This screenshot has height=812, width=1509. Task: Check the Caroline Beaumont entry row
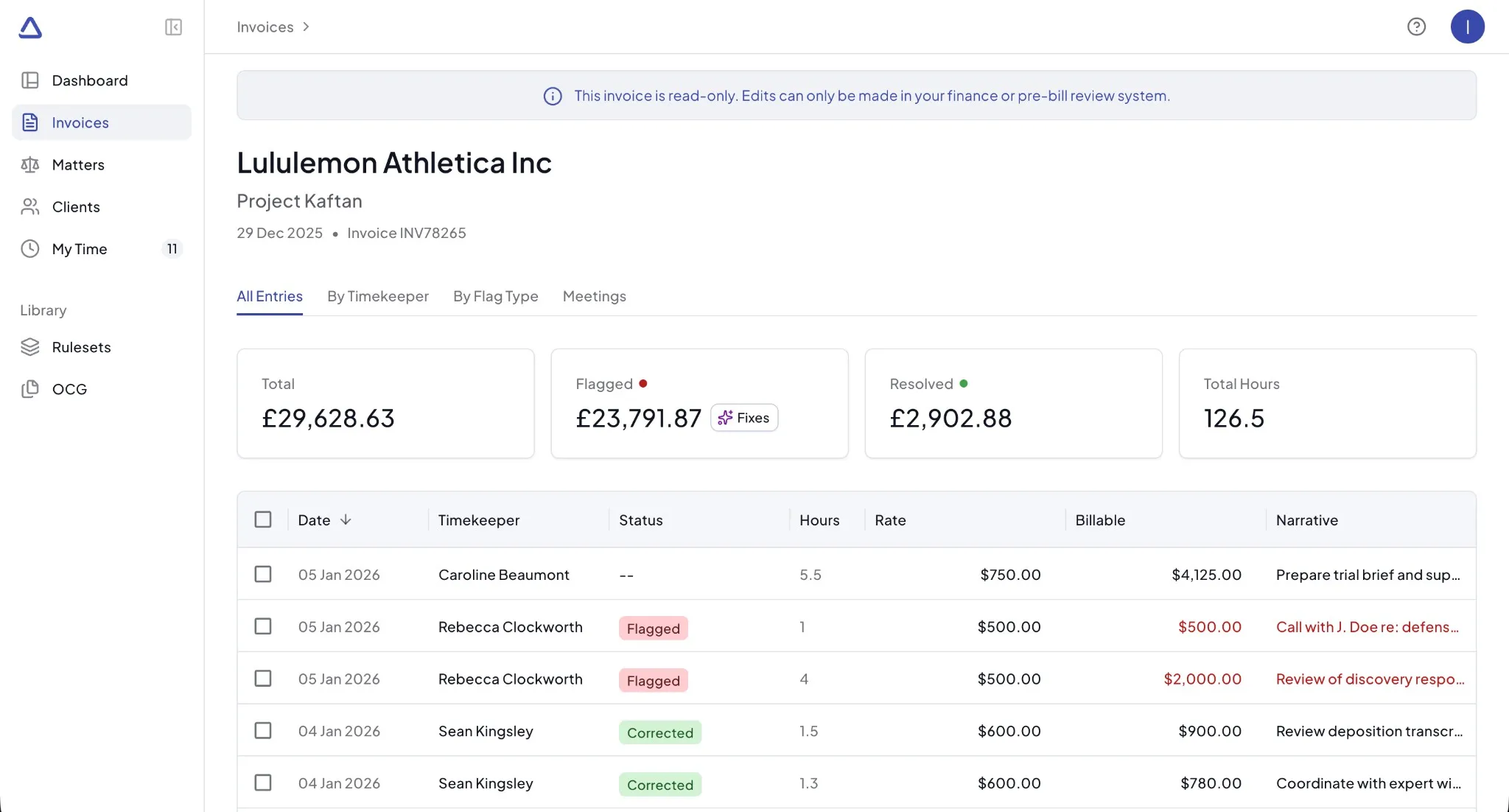tap(263, 574)
